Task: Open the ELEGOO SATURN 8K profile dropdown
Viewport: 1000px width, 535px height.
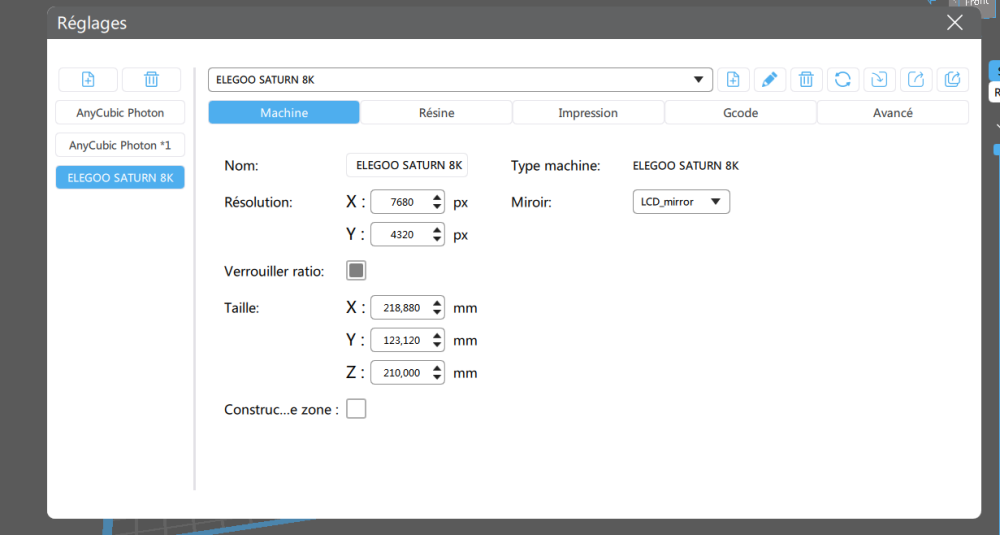Action: (460, 80)
